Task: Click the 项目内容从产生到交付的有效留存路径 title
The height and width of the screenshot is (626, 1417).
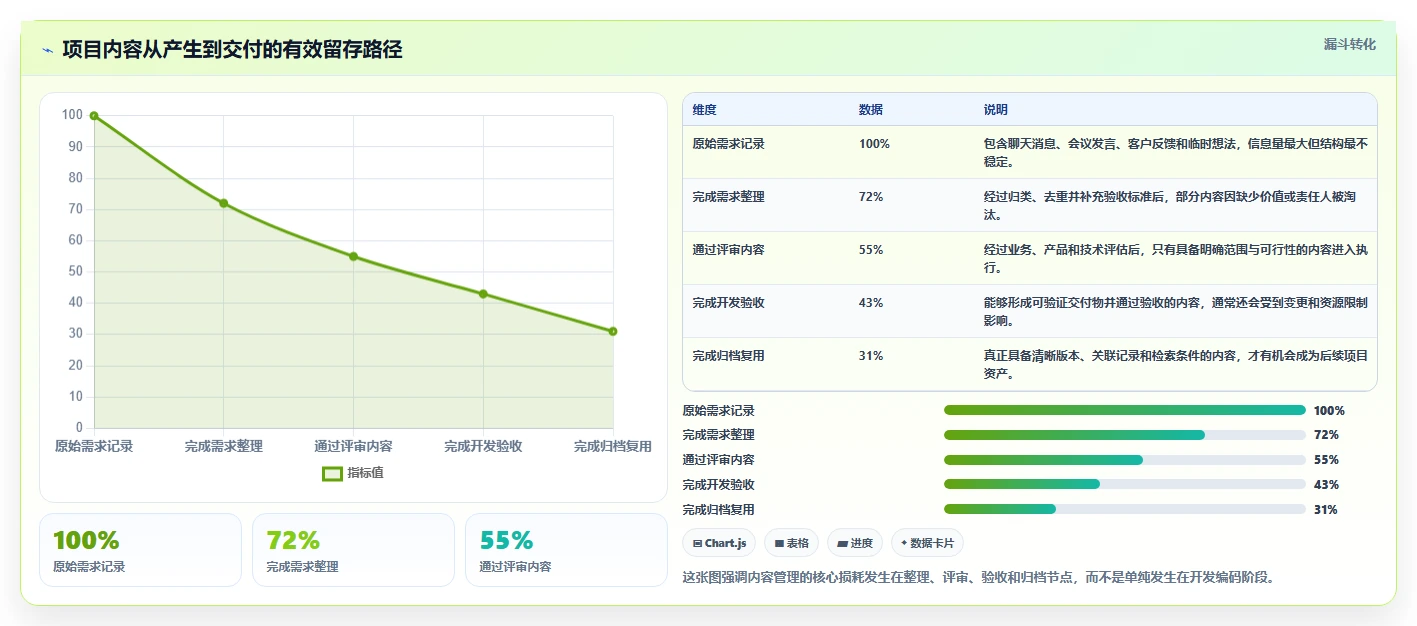Action: [232, 50]
